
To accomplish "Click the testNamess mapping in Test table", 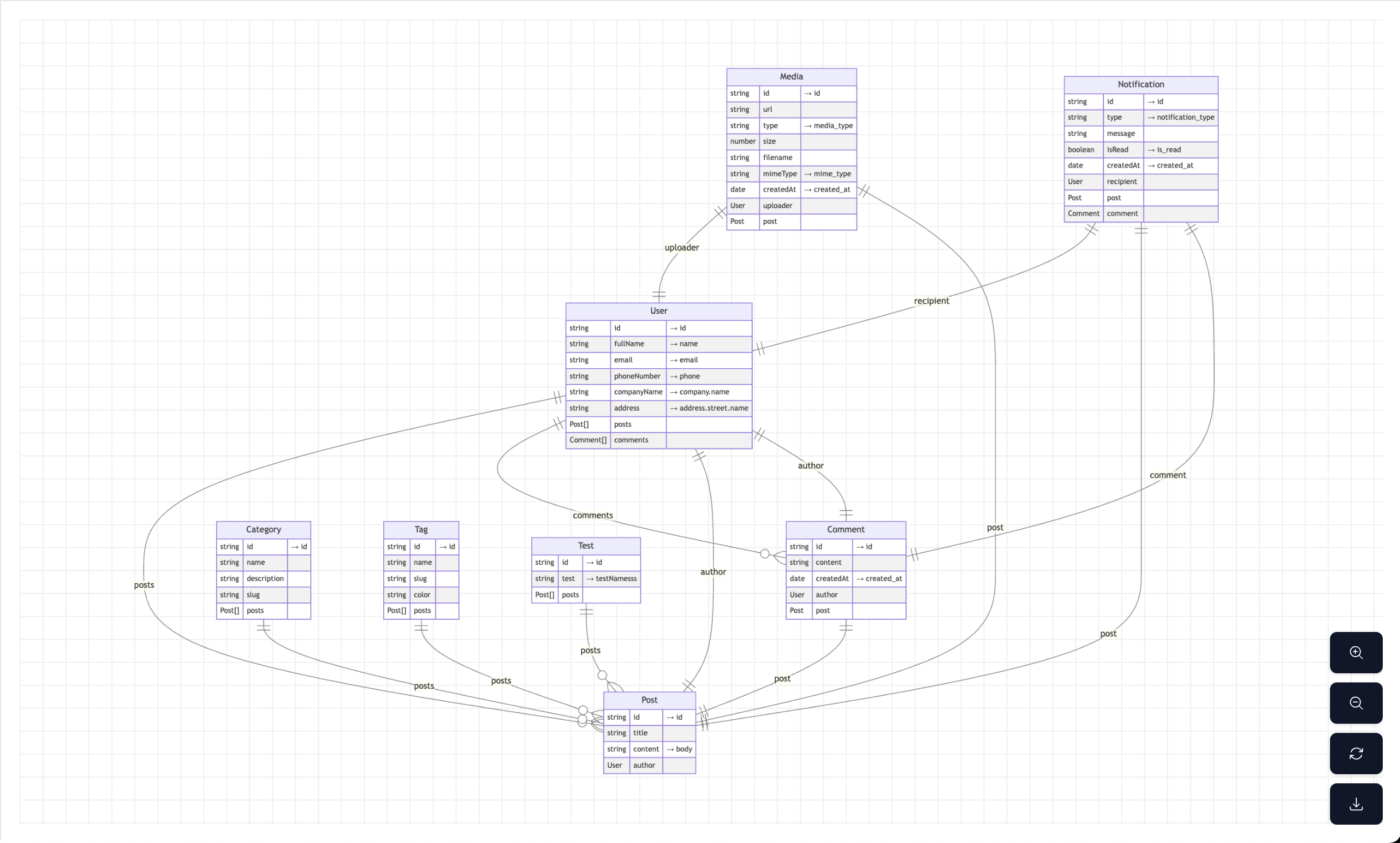I will tap(611, 579).
